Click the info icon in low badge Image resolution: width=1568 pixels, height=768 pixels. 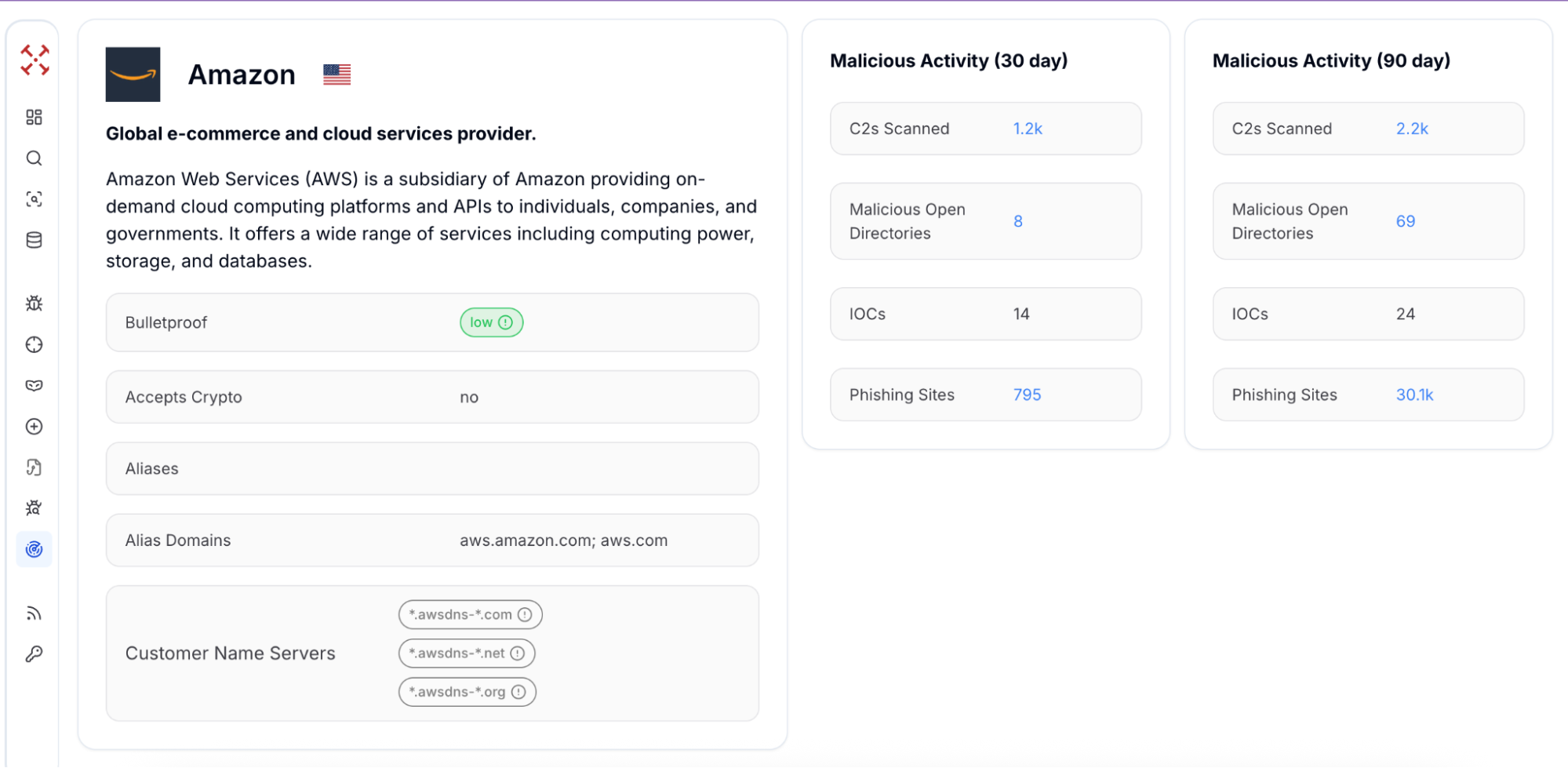point(506,322)
